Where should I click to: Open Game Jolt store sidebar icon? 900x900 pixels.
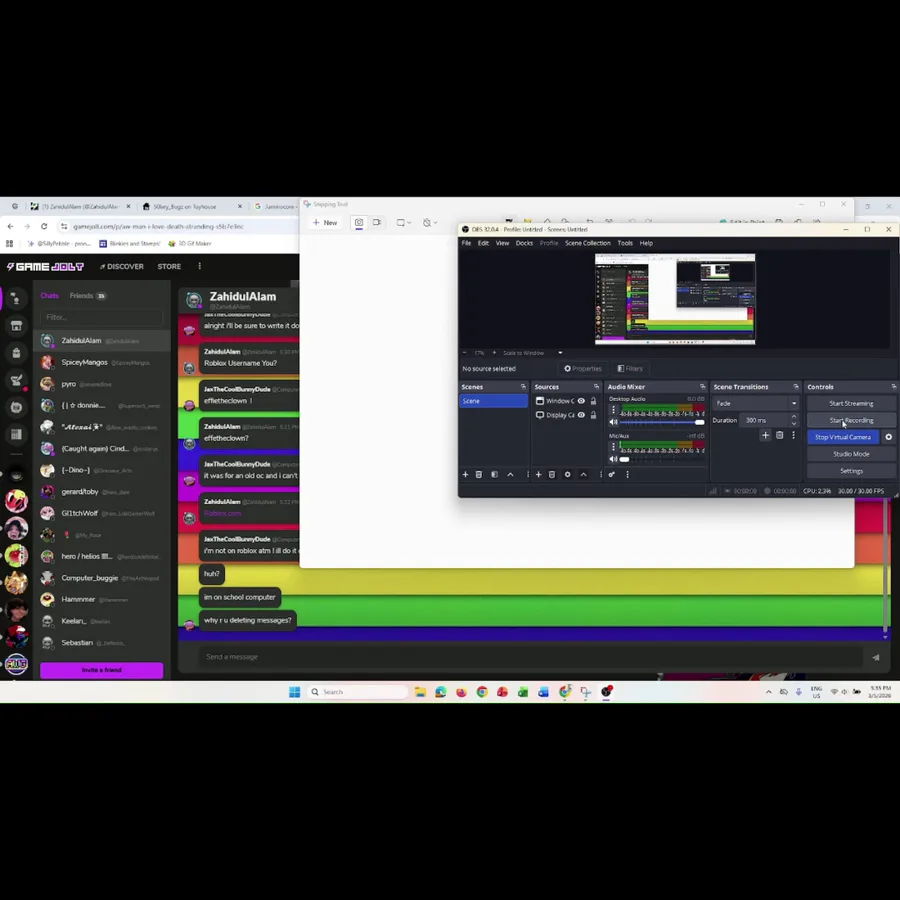pyautogui.click(x=16, y=326)
